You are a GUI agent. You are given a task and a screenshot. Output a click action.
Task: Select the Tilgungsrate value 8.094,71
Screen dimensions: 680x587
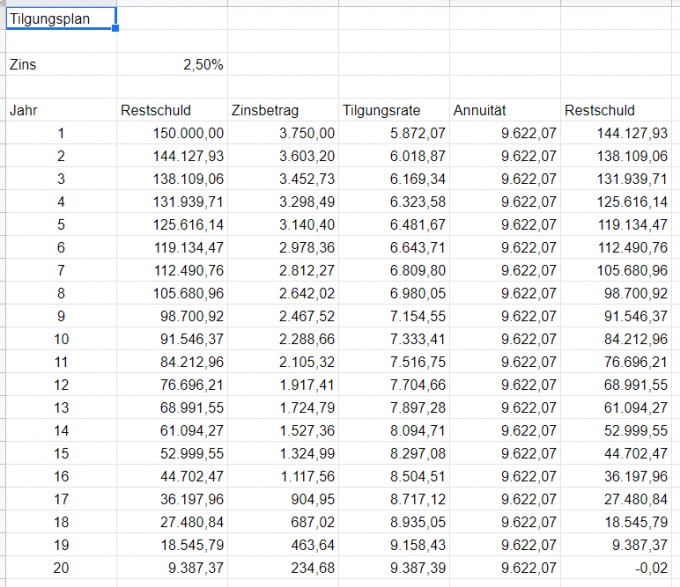394,430
